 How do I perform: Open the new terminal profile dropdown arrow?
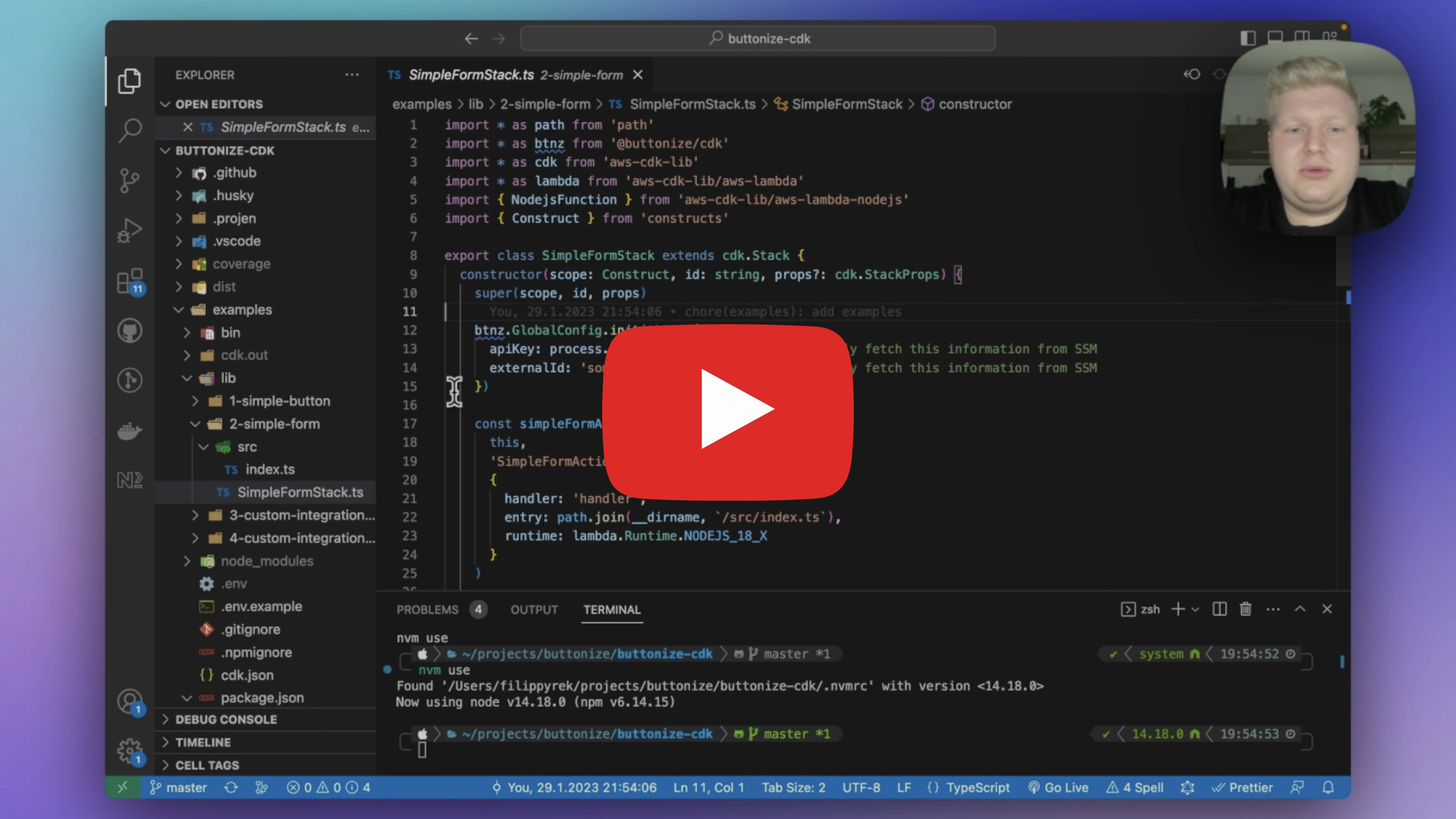coord(1195,610)
